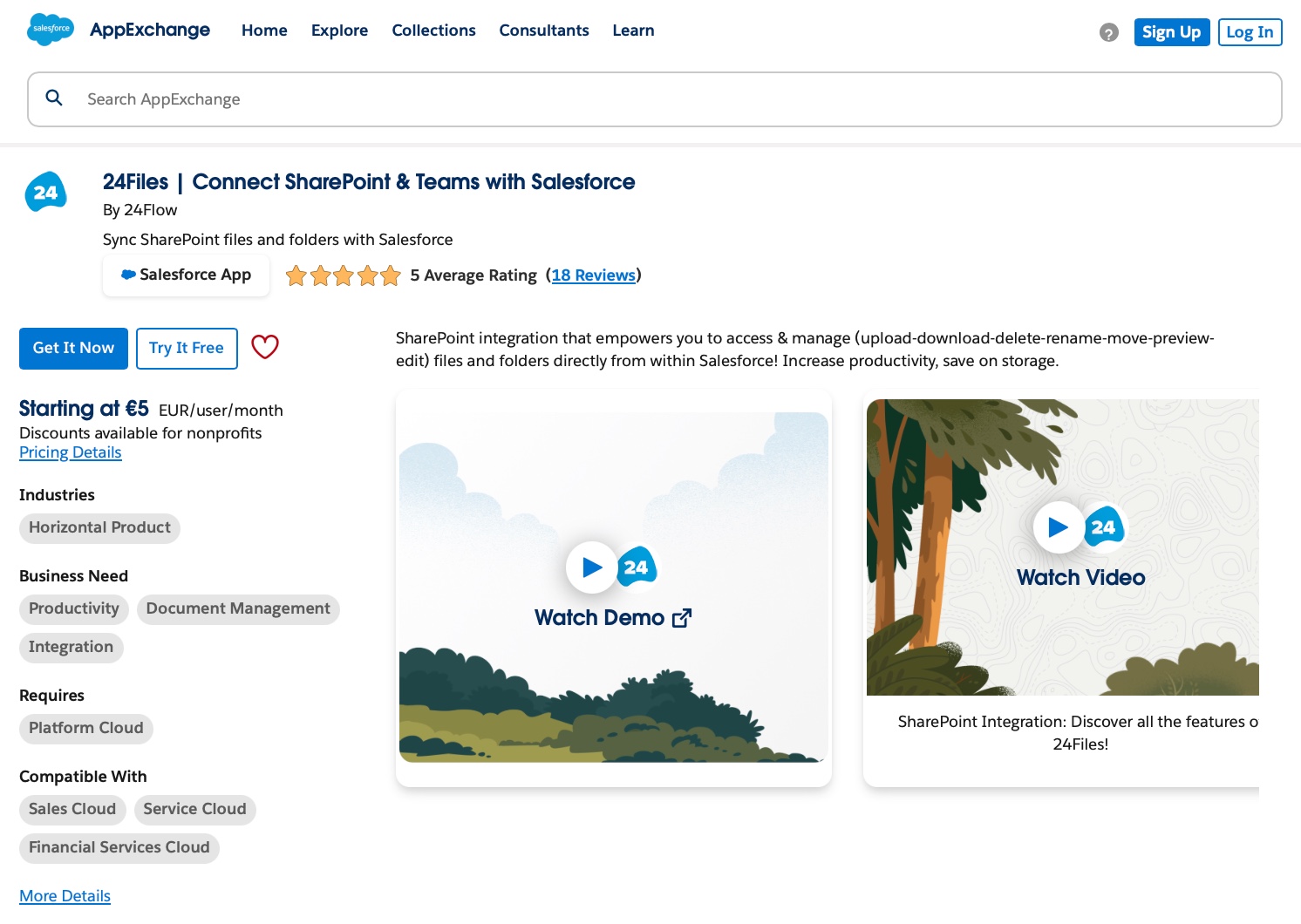Screen dimensions: 1301x924
Task: Open the 18 Reviews link
Action: click(x=594, y=275)
